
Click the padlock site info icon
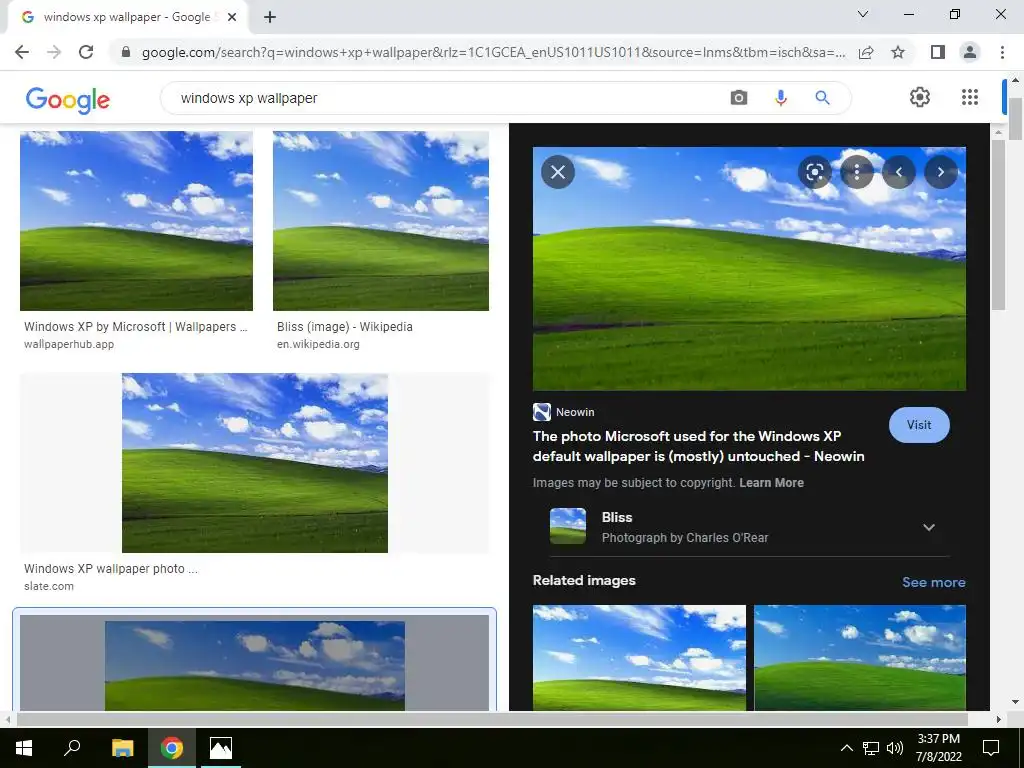pyautogui.click(x=126, y=52)
